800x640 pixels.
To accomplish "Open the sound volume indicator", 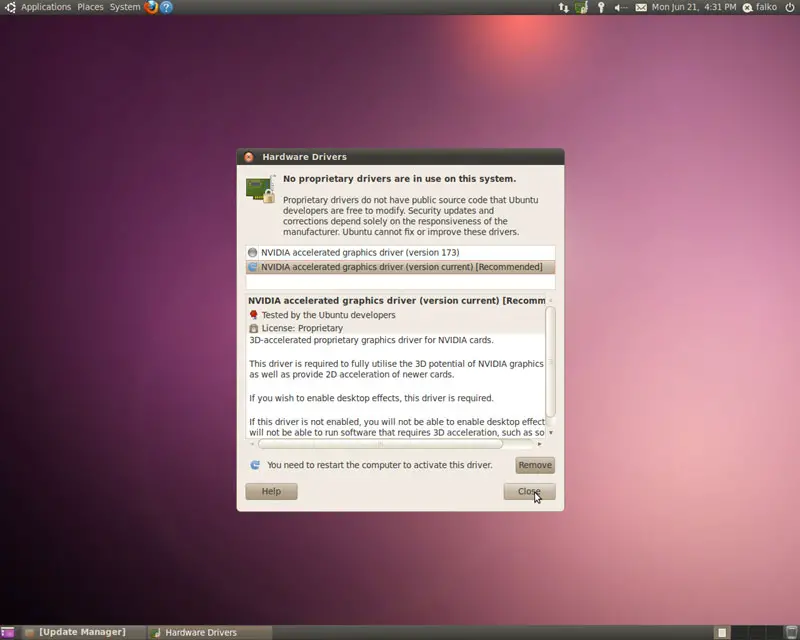I will (x=620, y=7).
